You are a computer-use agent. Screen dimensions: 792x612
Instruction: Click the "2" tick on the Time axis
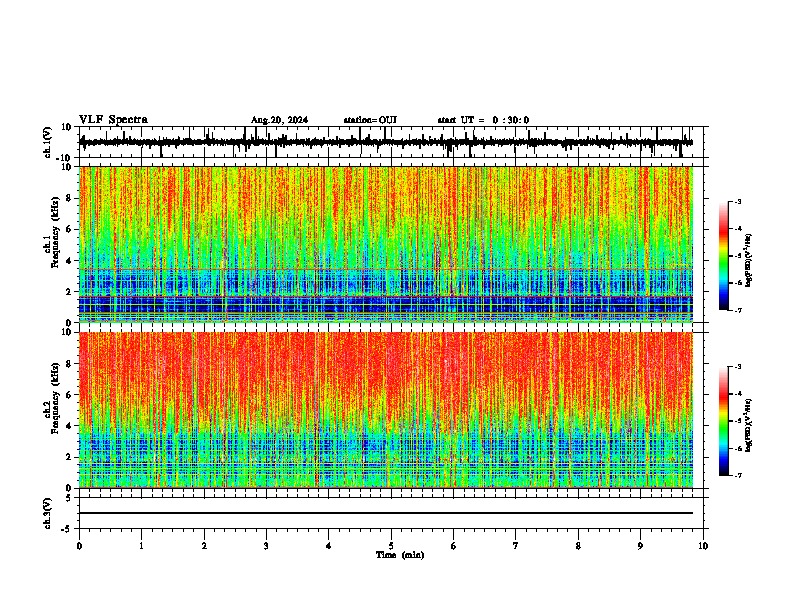click(x=204, y=546)
